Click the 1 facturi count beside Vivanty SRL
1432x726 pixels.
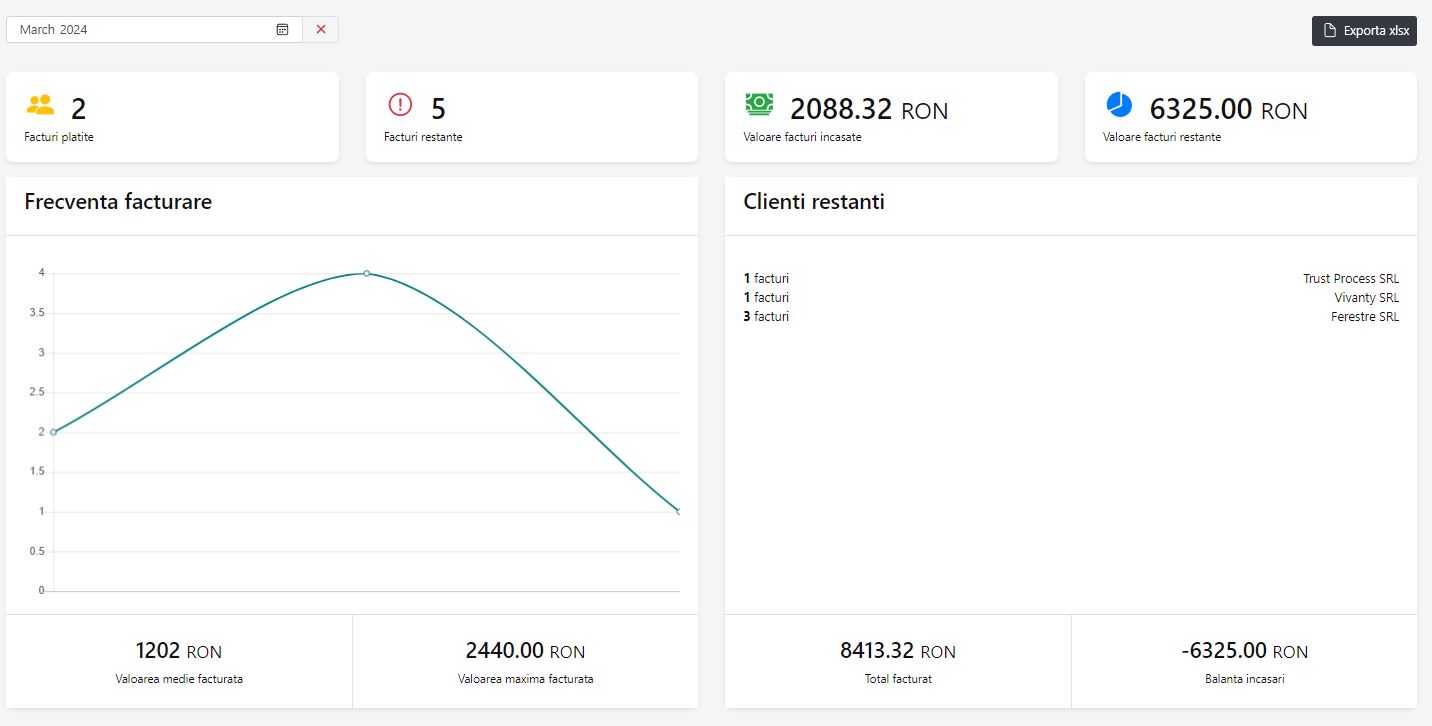[766, 298]
